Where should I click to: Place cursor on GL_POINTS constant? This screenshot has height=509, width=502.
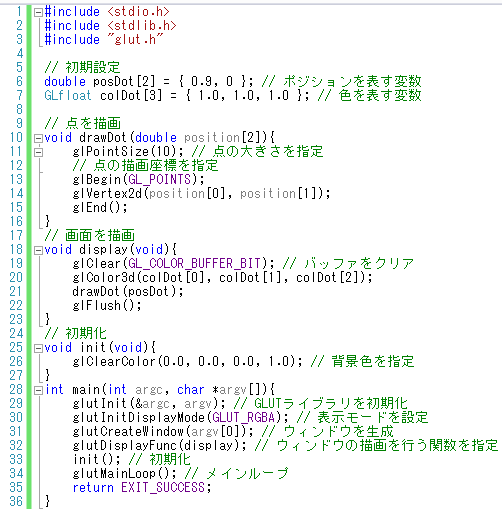tap(159, 180)
